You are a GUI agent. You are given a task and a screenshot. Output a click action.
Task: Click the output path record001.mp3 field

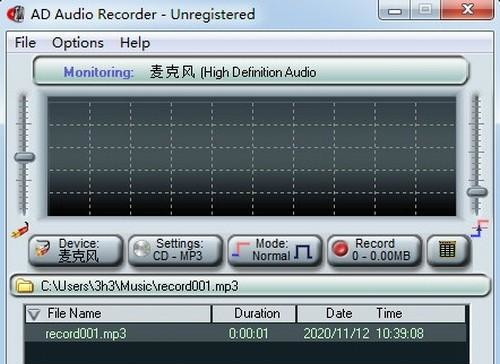pos(251,286)
